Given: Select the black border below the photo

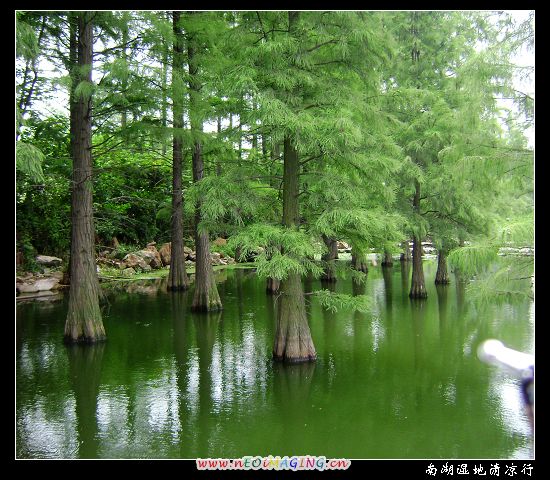Looking at the screenshot, I should (x=275, y=470).
